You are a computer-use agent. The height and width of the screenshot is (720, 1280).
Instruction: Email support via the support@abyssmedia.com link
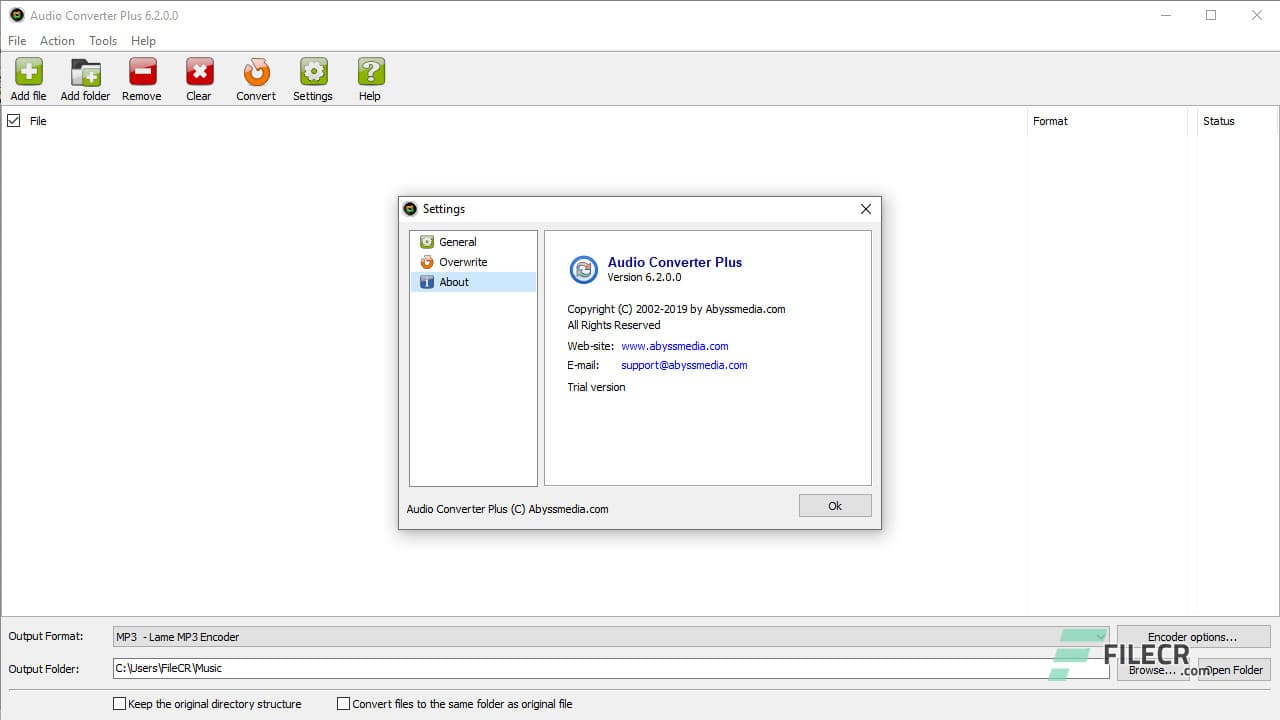684,365
